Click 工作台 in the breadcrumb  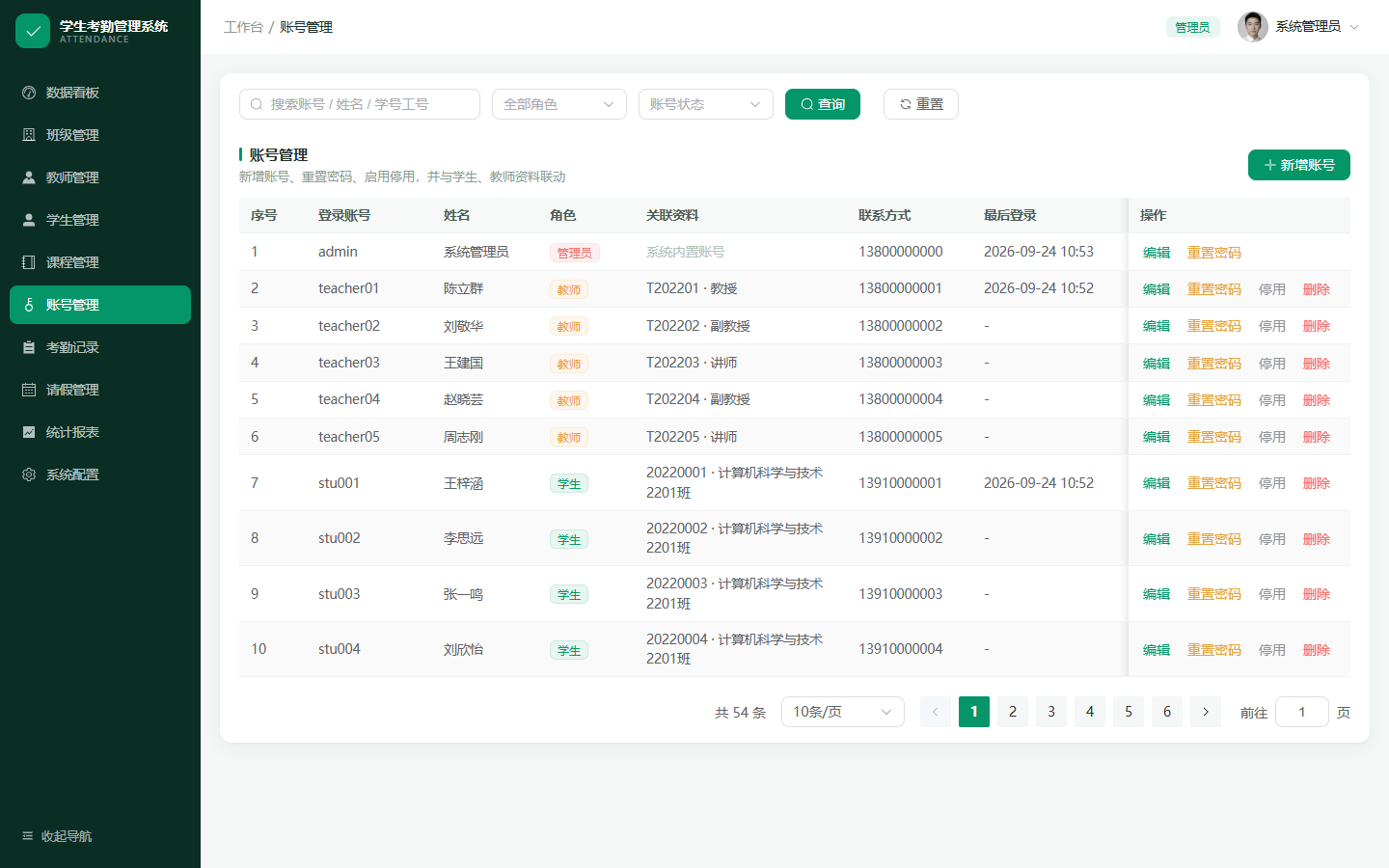click(x=243, y=27)
